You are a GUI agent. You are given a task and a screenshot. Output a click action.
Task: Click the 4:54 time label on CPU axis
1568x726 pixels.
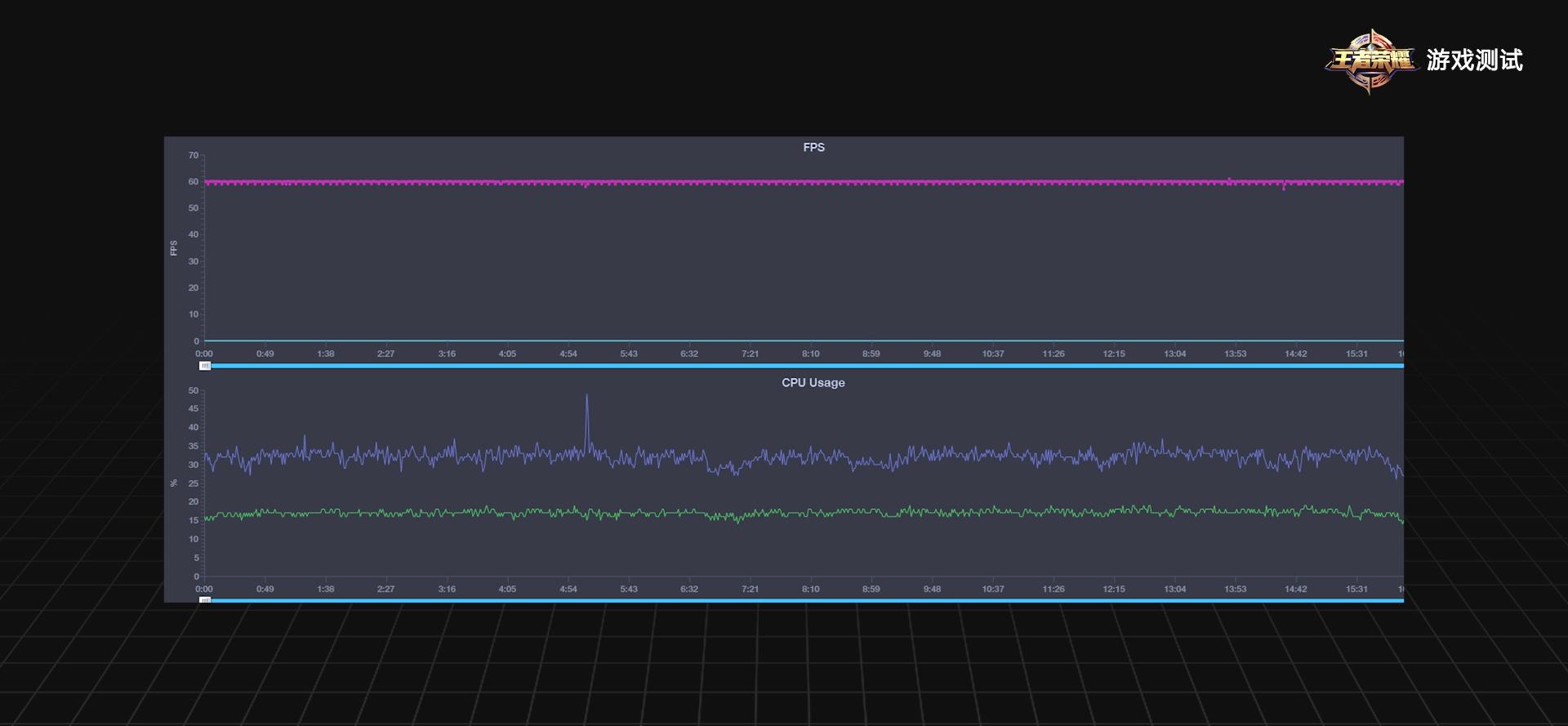pyautogui.click(x=568, y=589)
